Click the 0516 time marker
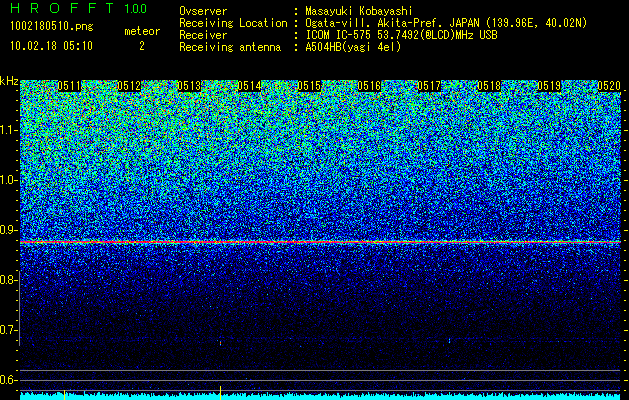The width and height of the screenshot is (629, 400). coord(369,86)
